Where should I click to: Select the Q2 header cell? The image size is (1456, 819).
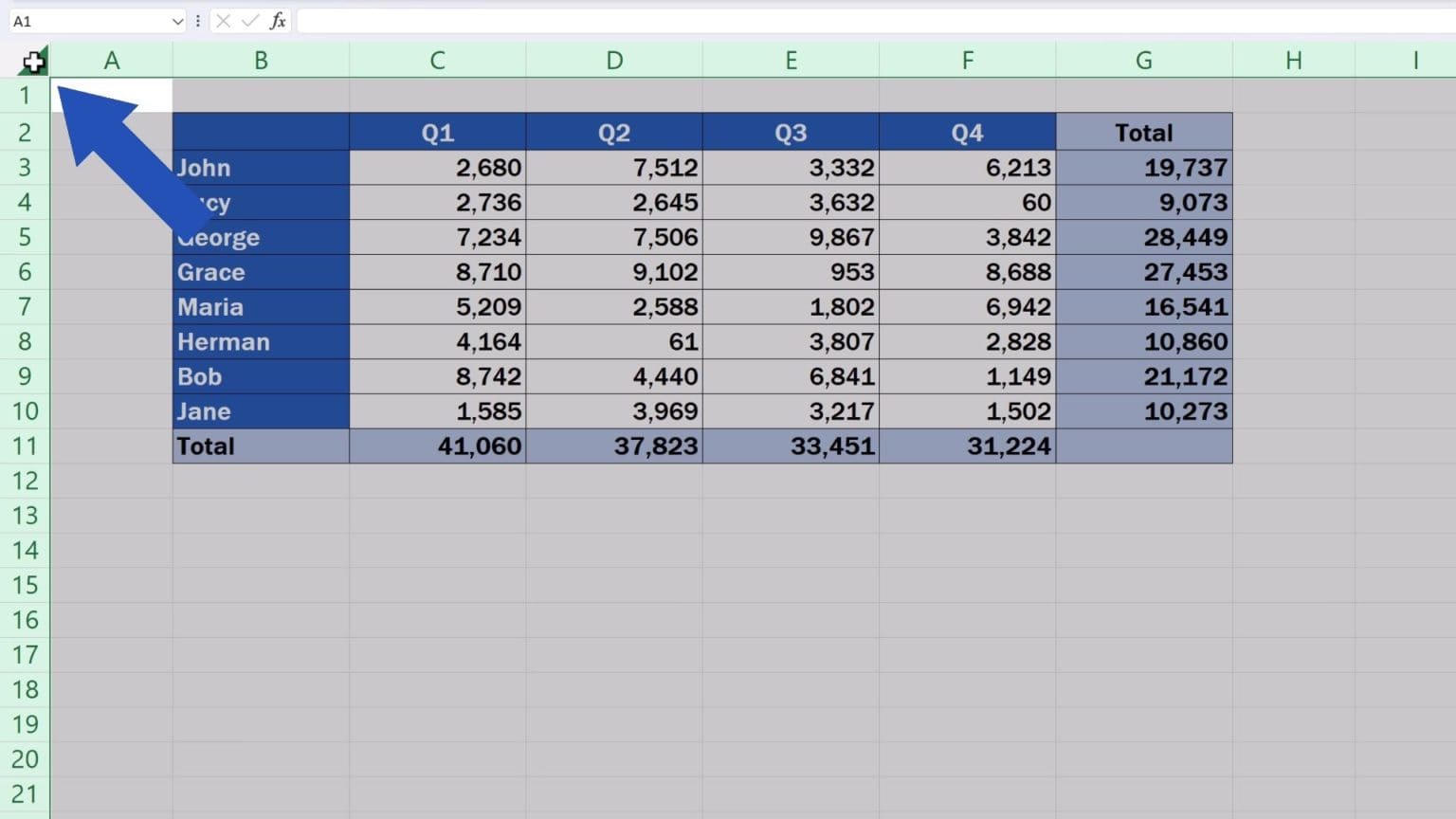point(613,132)
